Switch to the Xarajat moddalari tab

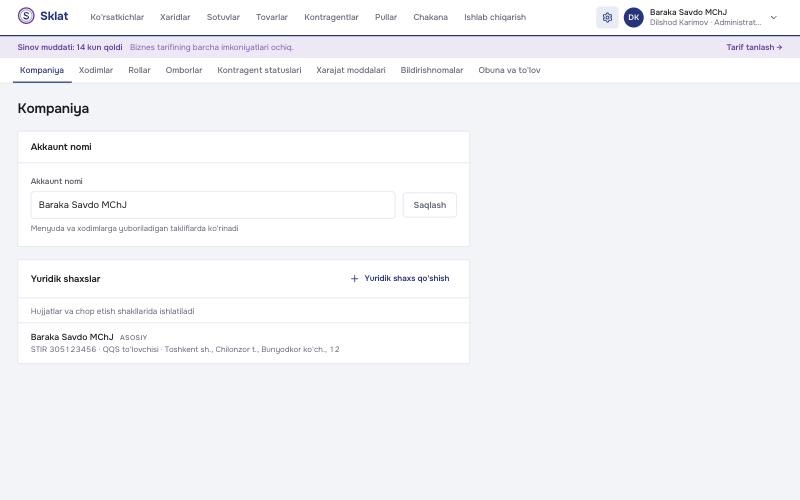point(351,70)
